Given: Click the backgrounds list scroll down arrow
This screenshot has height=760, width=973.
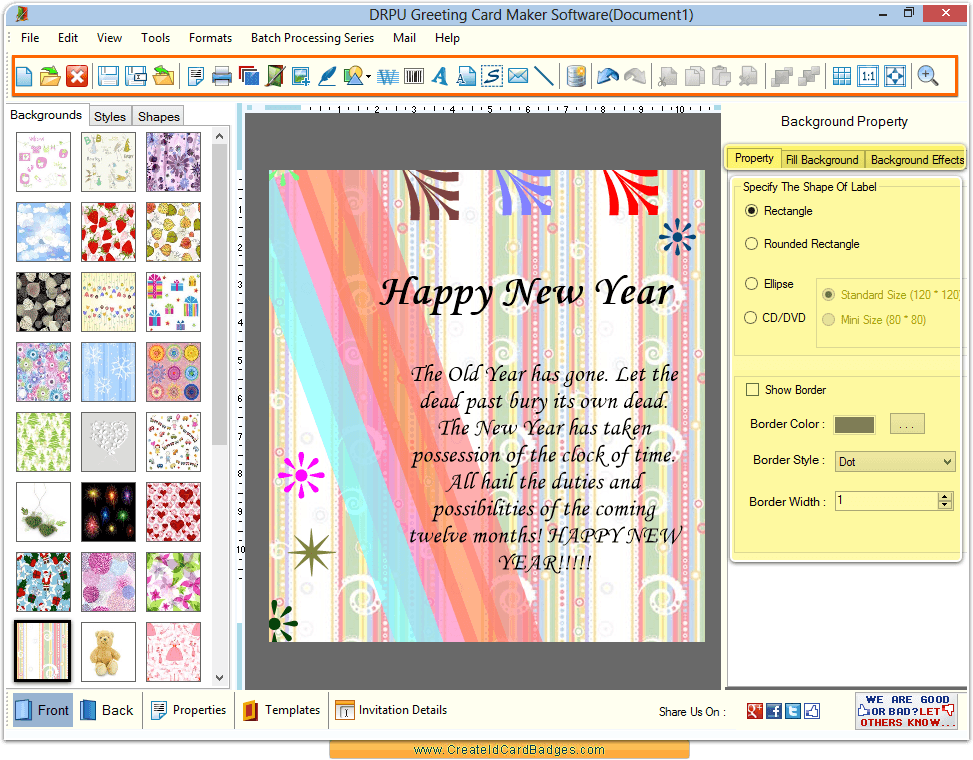Looking at the screenshot, I should 219,678.
